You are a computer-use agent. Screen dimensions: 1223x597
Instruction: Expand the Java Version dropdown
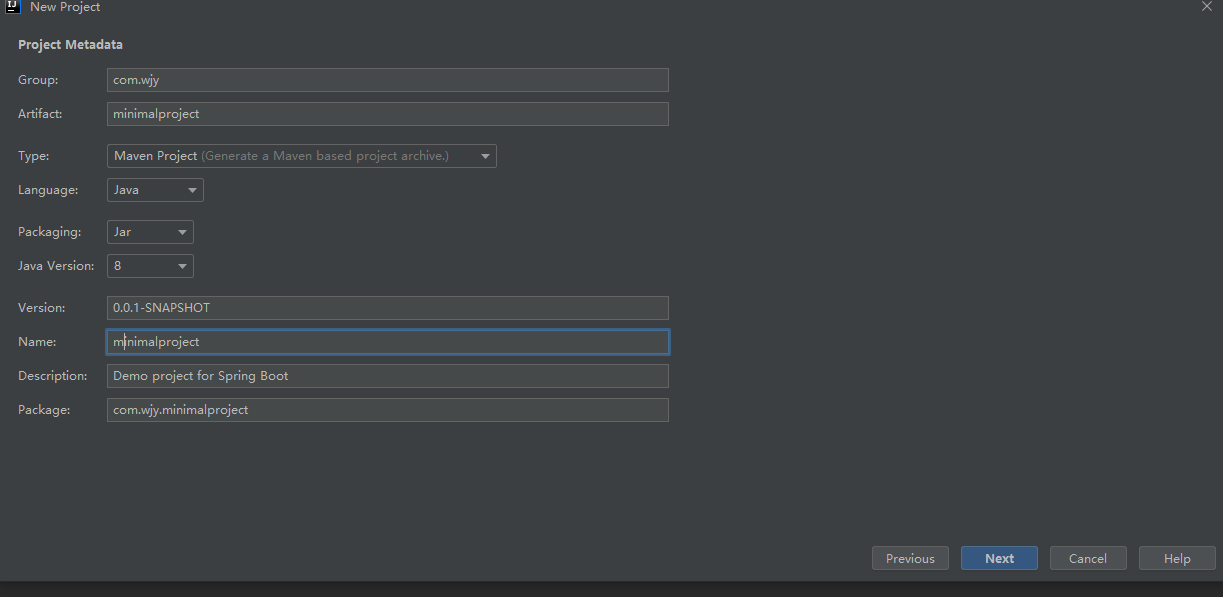(x=150, y=266)
